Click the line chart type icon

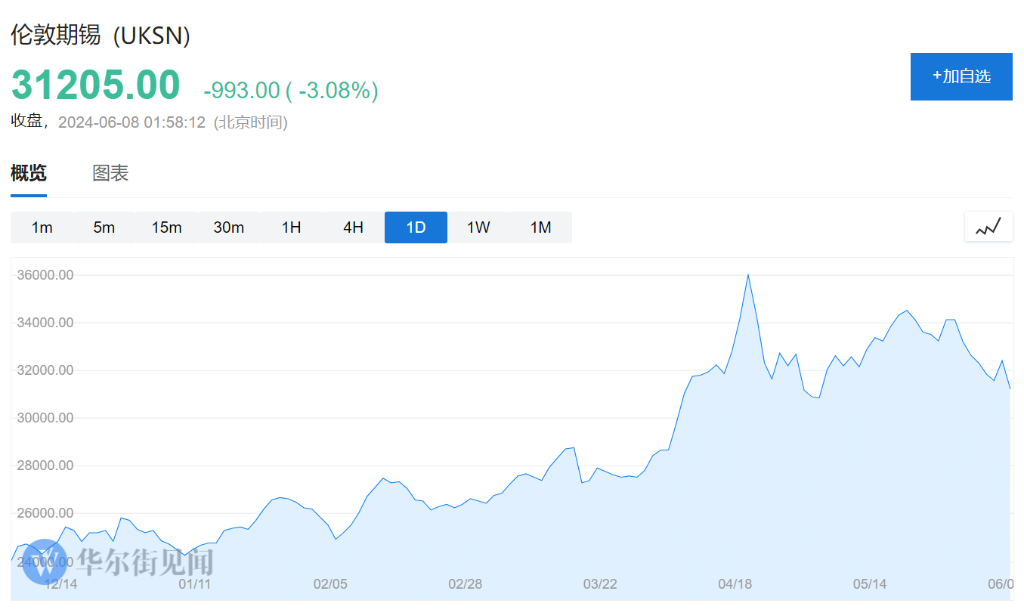pyautogui.click(x=988, y=227)
